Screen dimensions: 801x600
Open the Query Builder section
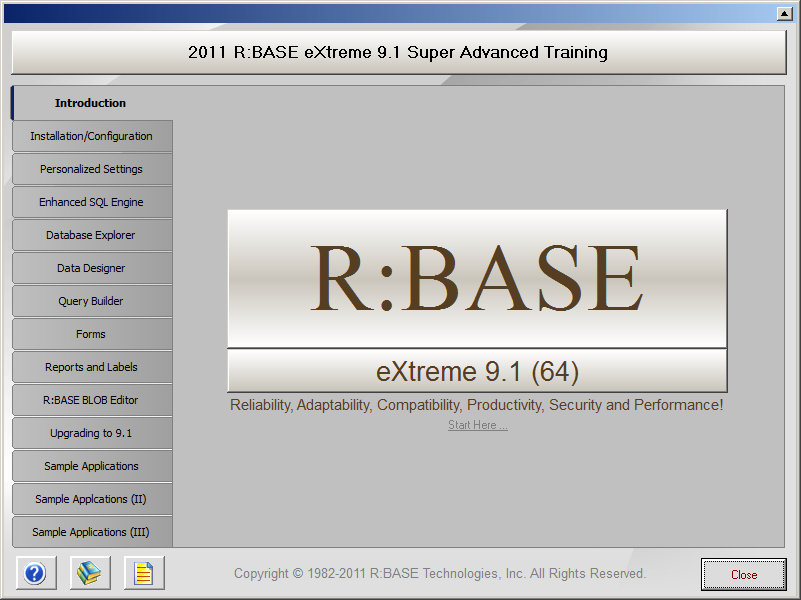[92, 301]
